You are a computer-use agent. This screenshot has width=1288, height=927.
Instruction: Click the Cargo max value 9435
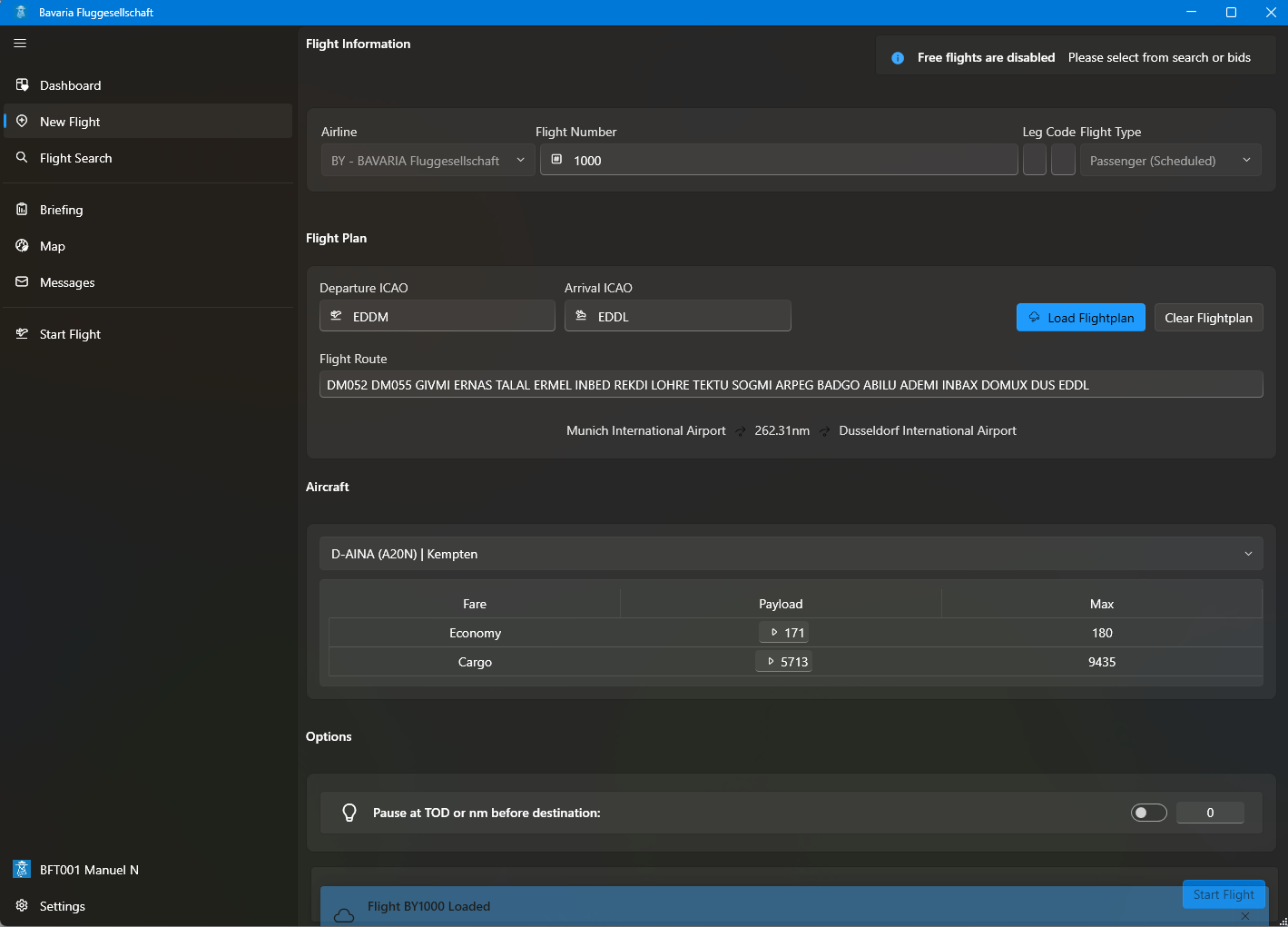1102,662
